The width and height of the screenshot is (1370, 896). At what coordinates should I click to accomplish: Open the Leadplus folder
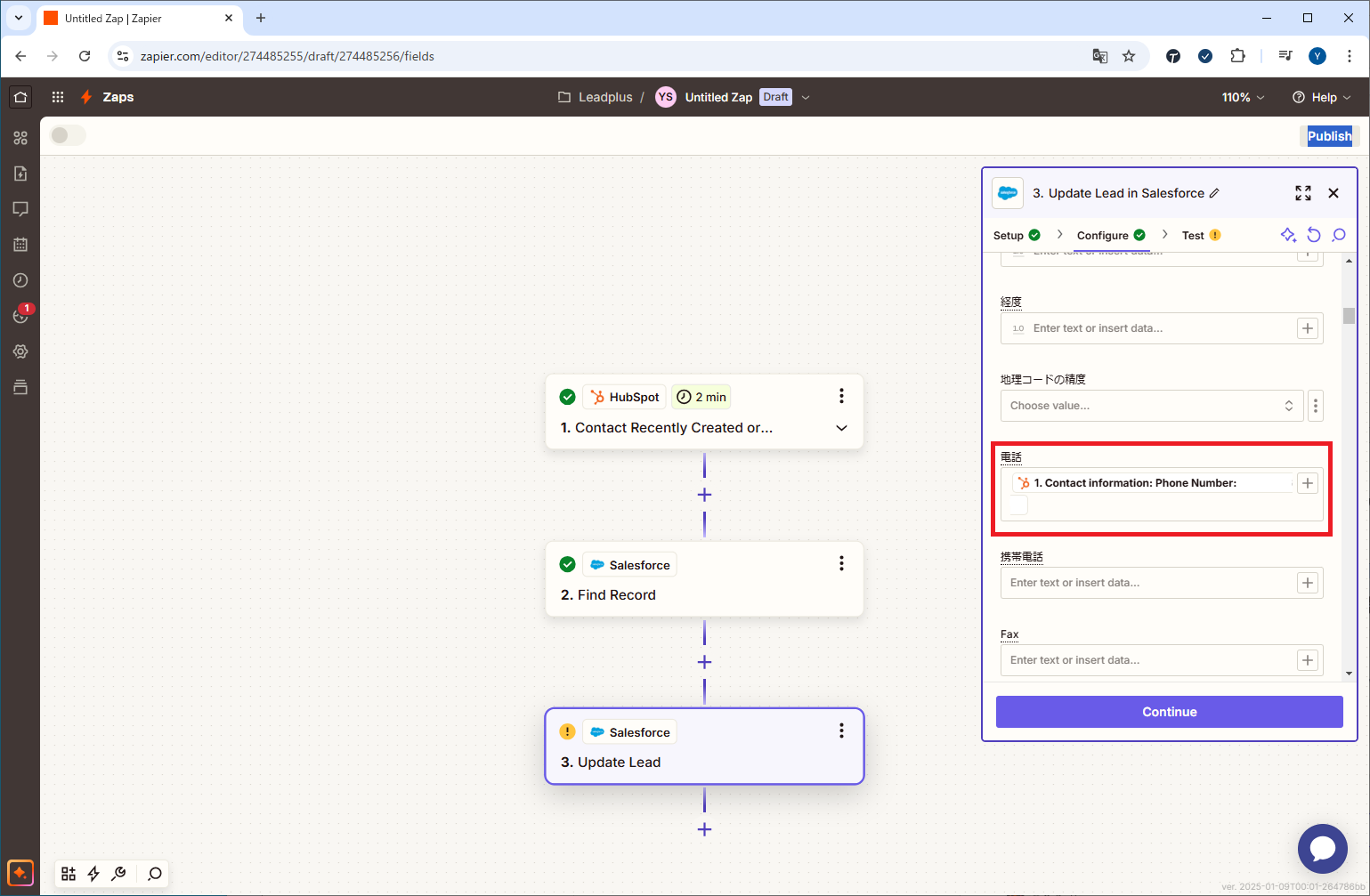596,97
